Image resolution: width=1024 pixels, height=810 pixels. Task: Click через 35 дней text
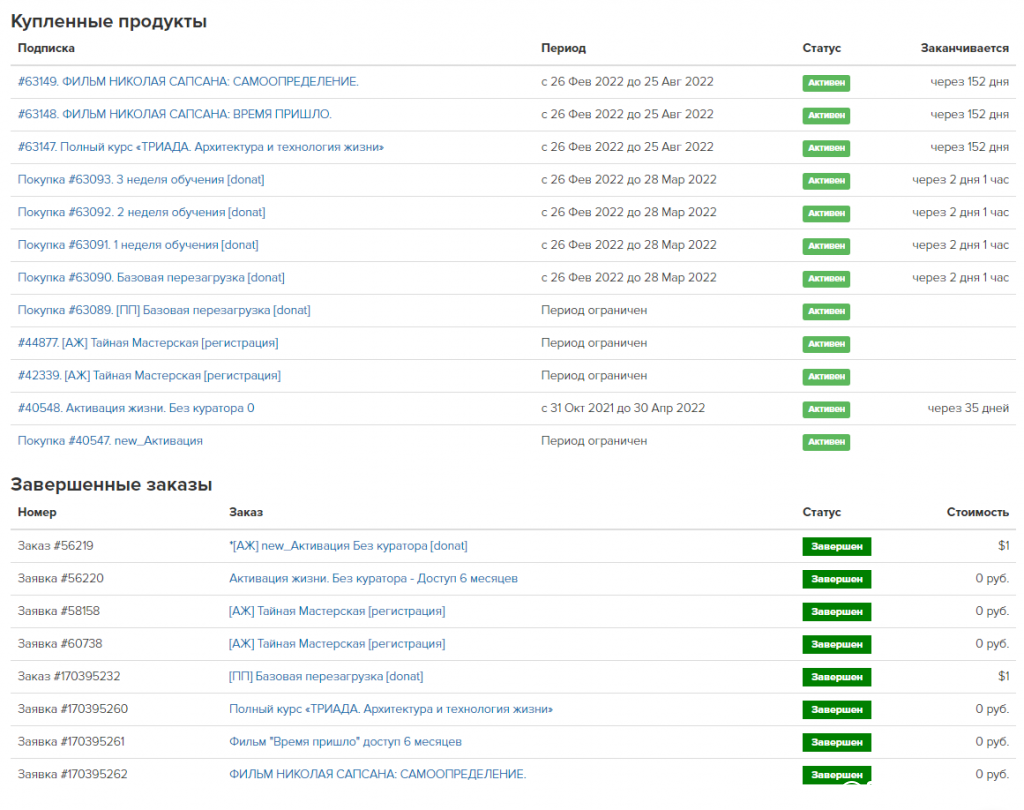point(968,408)
